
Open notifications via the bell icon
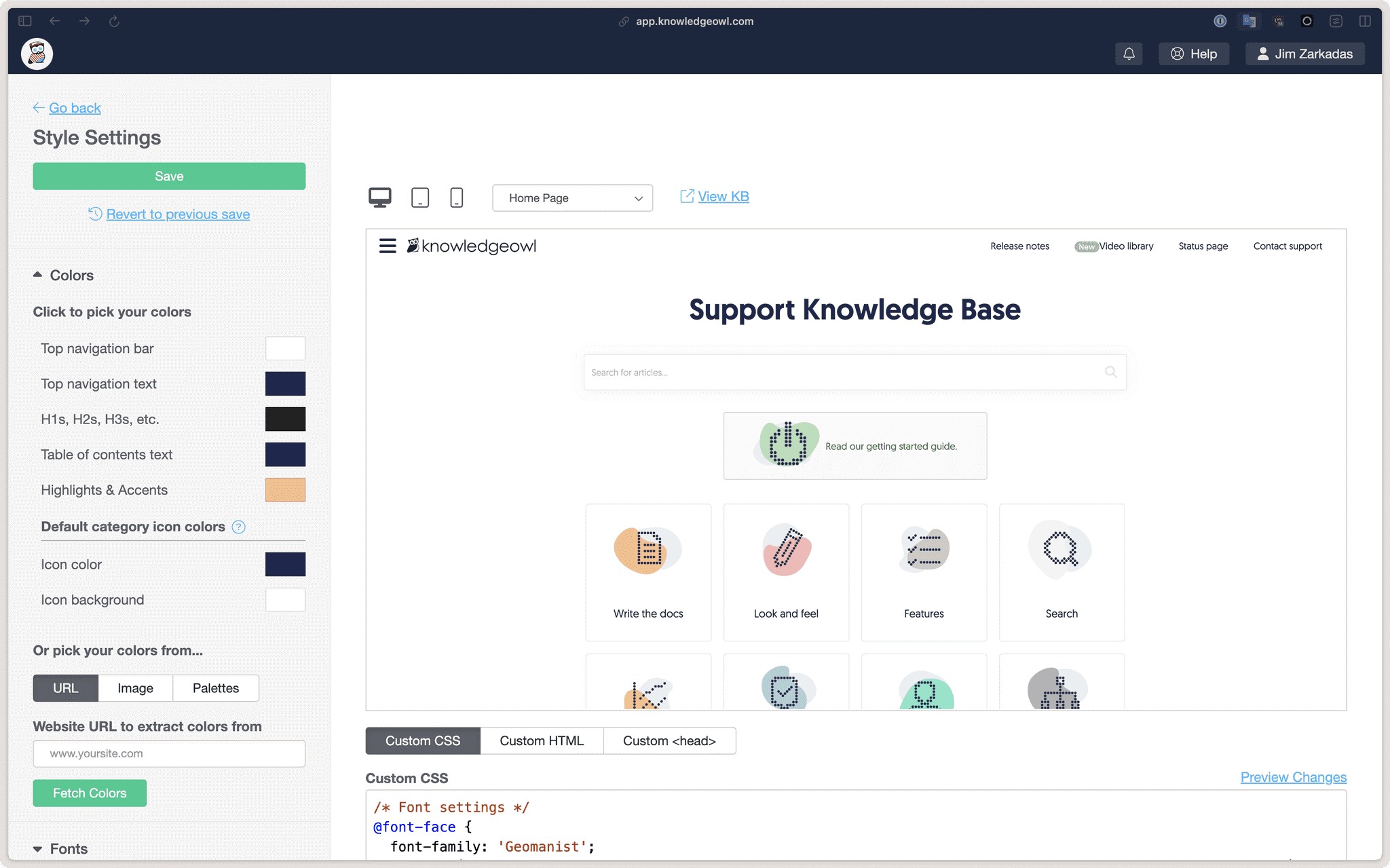click(x=1129, y=53)
